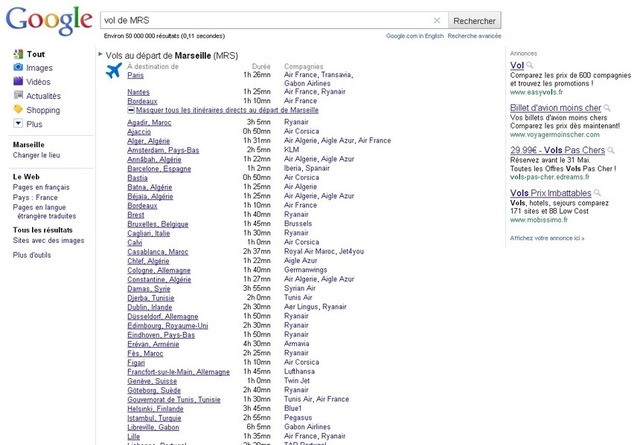Image resolution: width=640 pixels, height=445 pixels.
Task: Open the 'Amsterdam, Pays-Bas' destination link
Action: click(x=163, y=149)
